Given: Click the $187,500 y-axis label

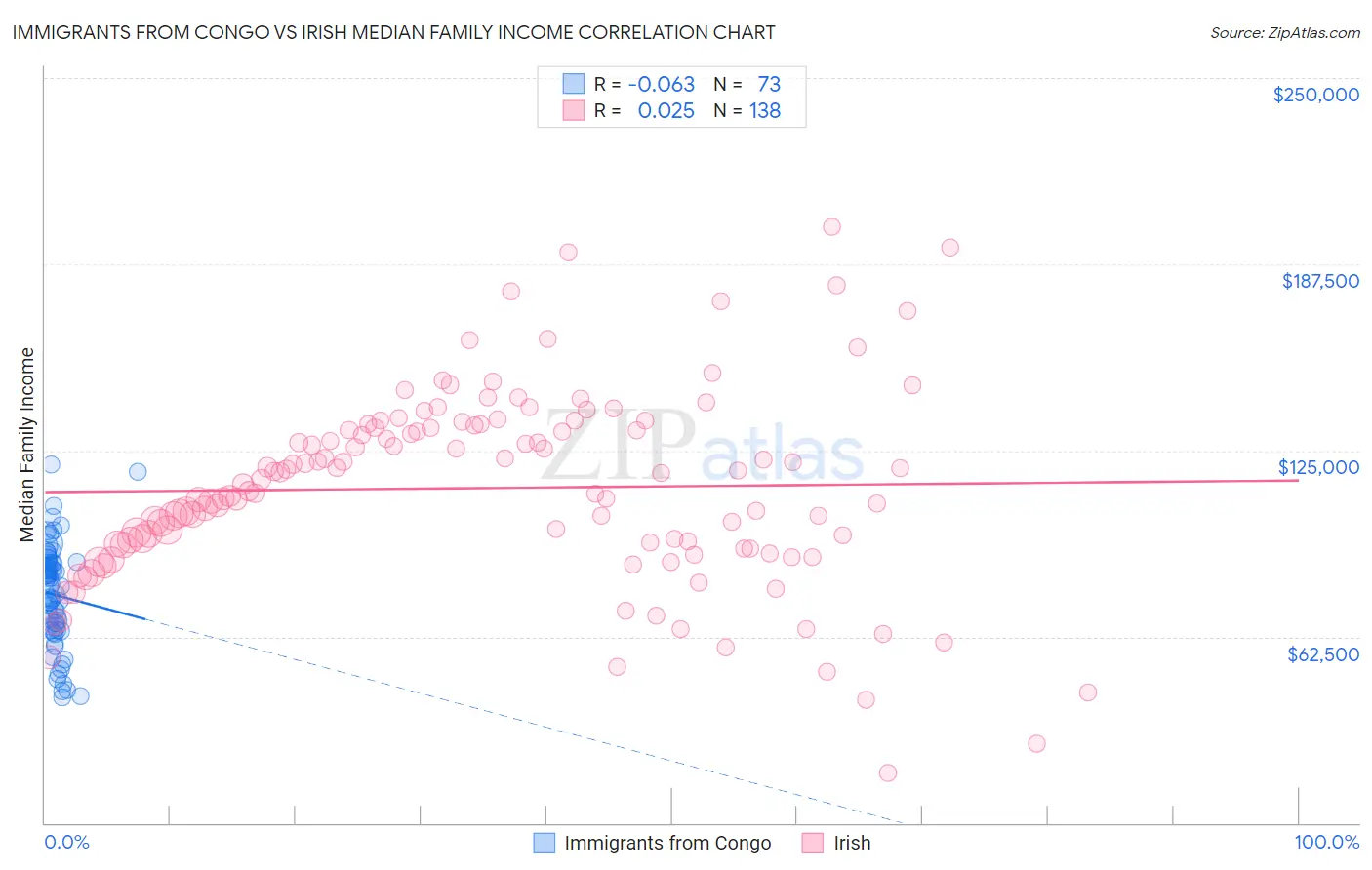Looking at the screenshot, I should pos(1320,281).
